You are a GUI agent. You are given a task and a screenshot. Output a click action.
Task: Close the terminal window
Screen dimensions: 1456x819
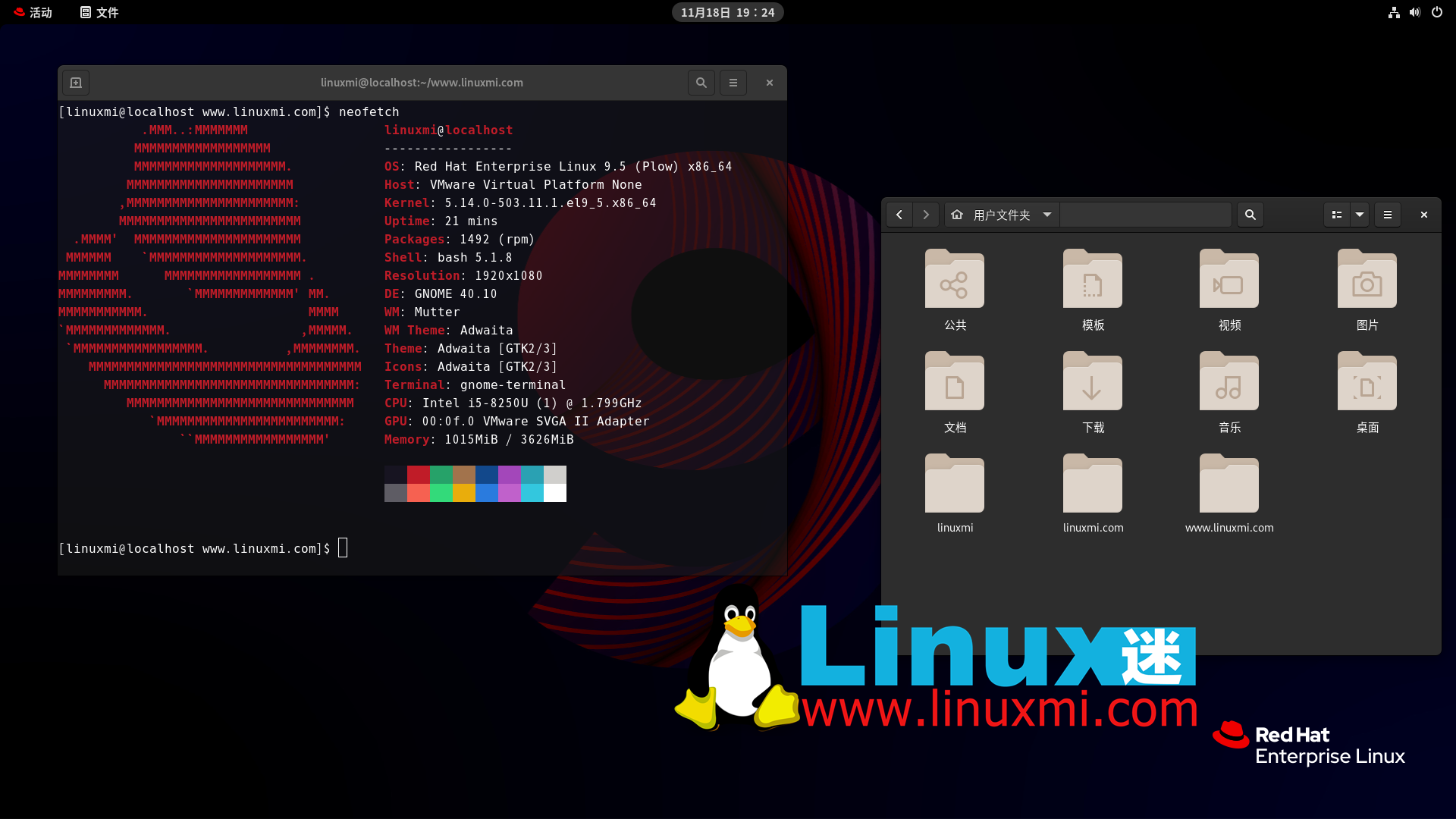[x=770, y=83]
